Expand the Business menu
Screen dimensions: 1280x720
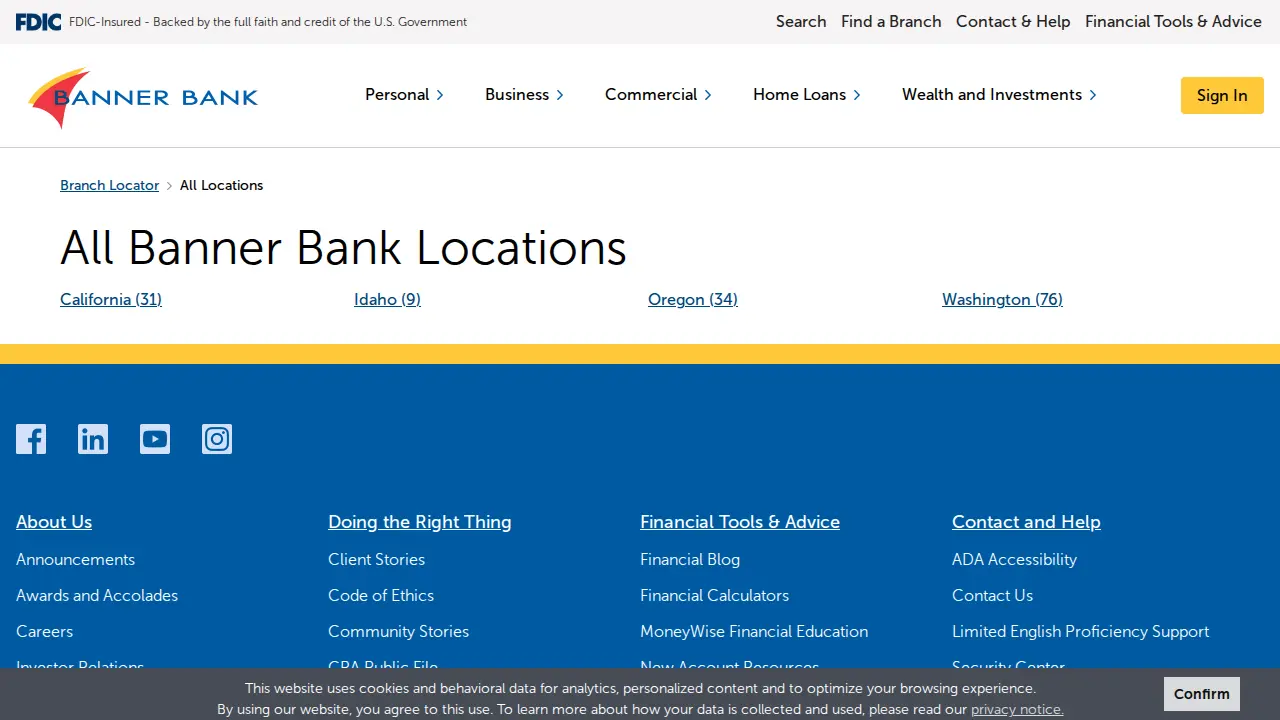coord(524,95)
